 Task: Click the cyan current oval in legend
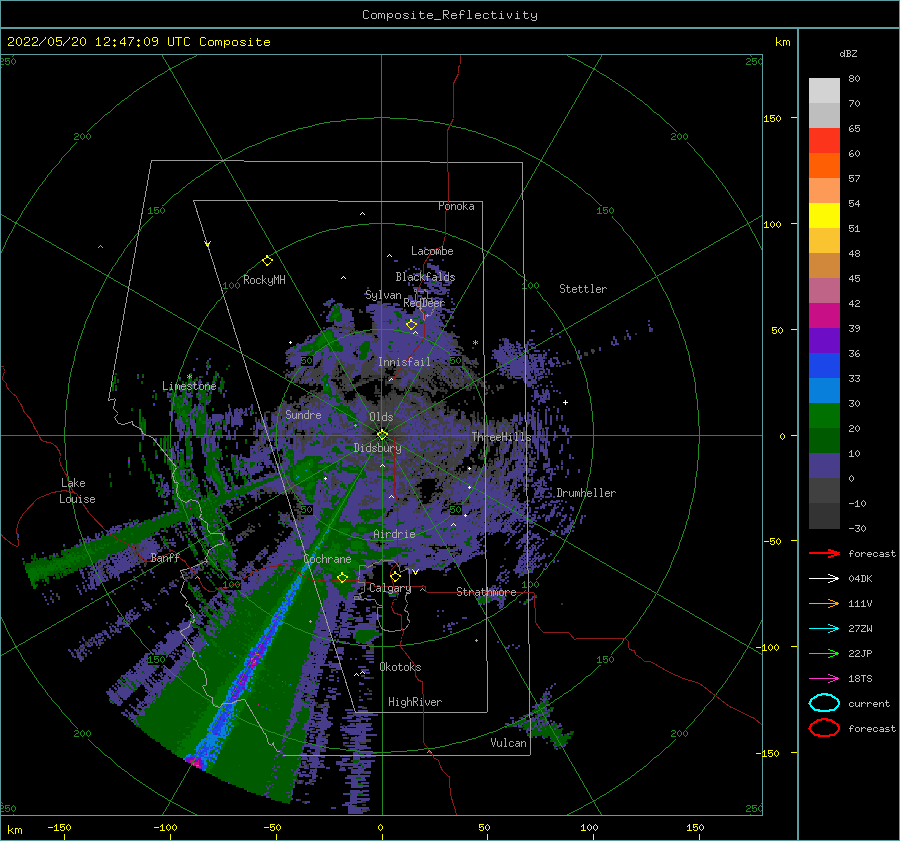pyautogui.click(x=824, y=703)
